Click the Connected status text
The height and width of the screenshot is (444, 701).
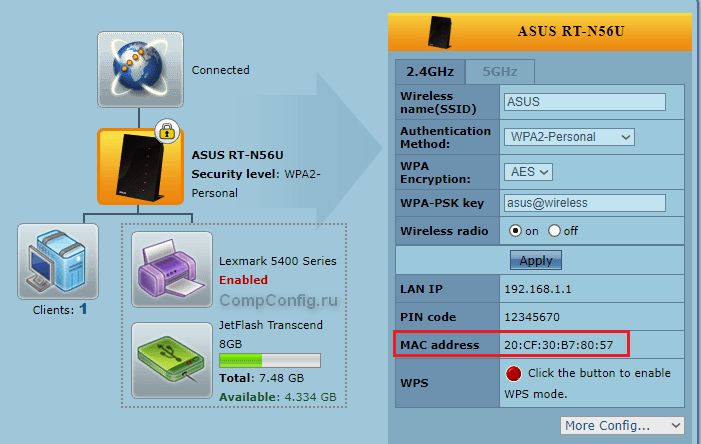click(x=220, y=70)
